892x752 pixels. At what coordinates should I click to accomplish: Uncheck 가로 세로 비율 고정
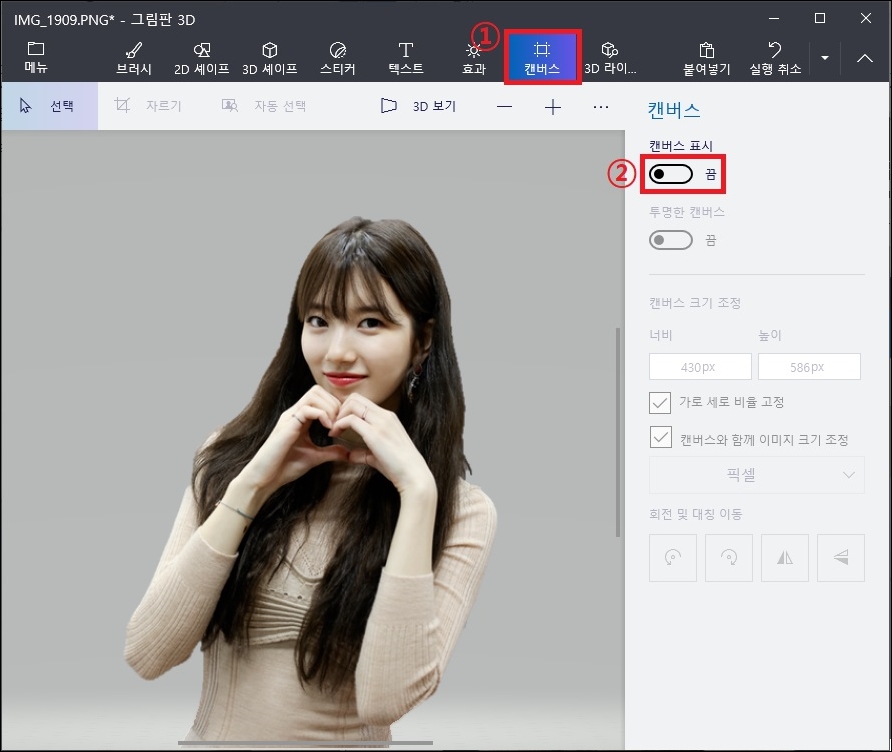[x=660, y=403]
